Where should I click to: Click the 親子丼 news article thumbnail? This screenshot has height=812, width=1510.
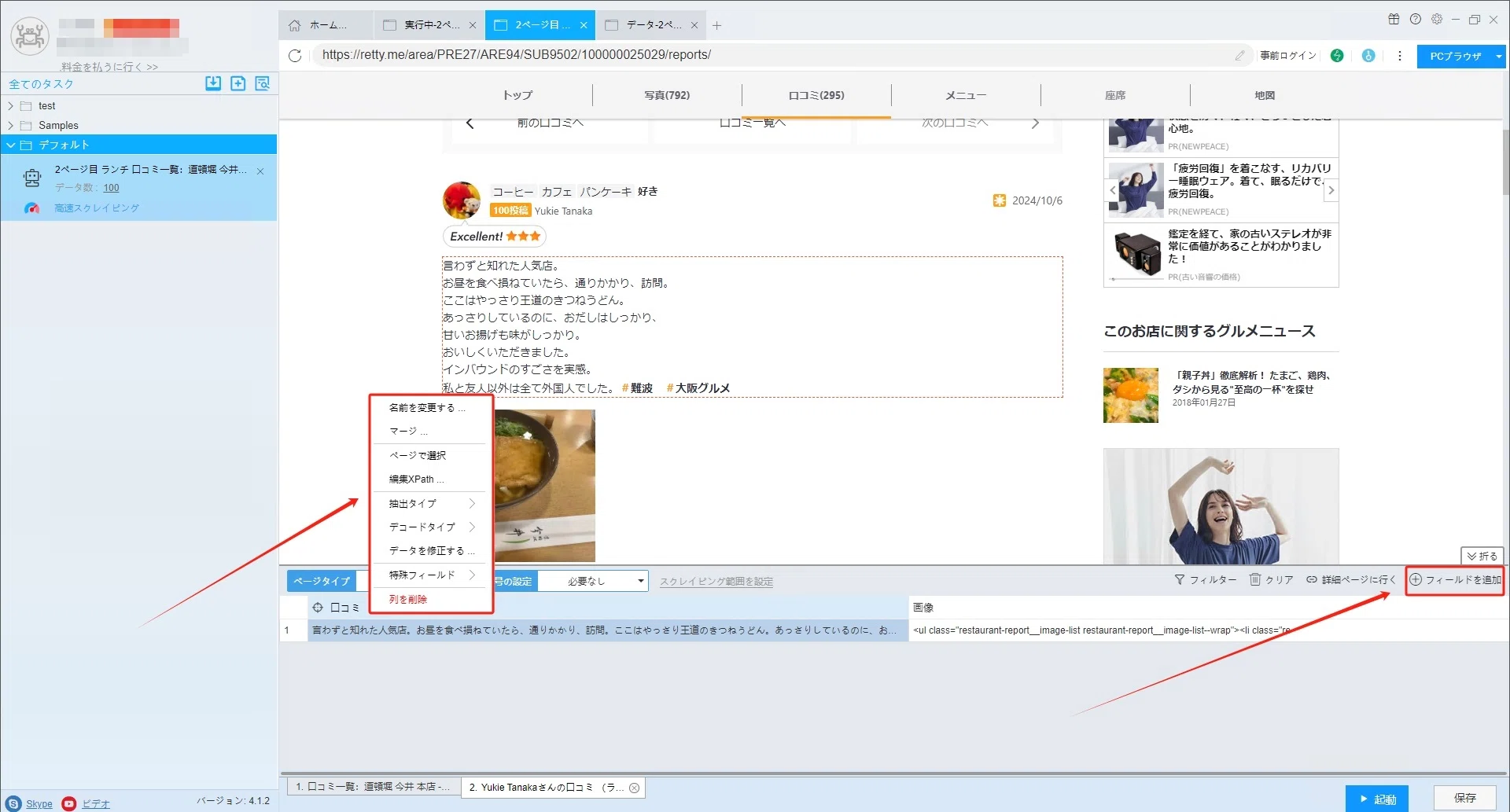pos(1131,395)
